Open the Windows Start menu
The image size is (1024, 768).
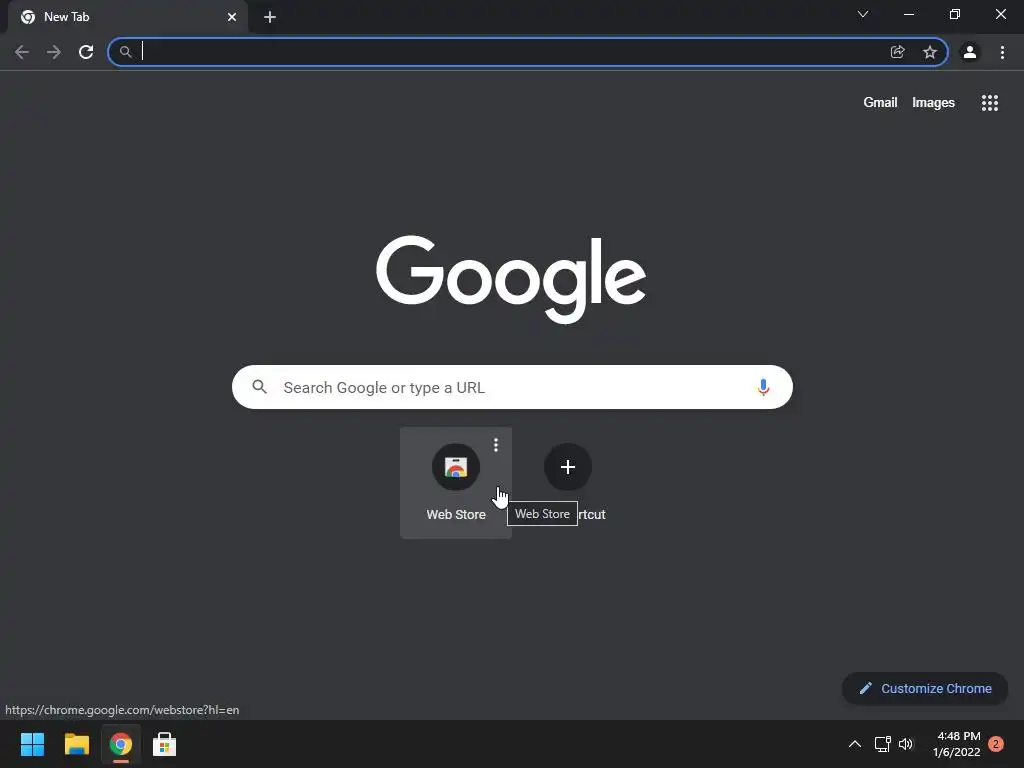click(32, 744)
